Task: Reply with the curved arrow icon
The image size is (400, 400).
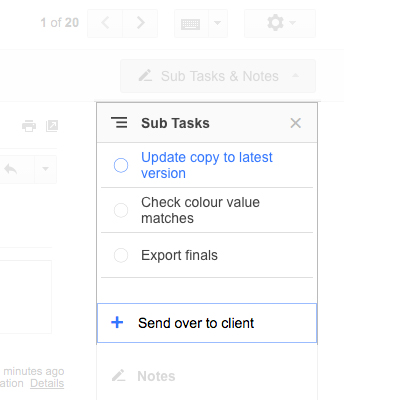Action: (x=11, y=169)
